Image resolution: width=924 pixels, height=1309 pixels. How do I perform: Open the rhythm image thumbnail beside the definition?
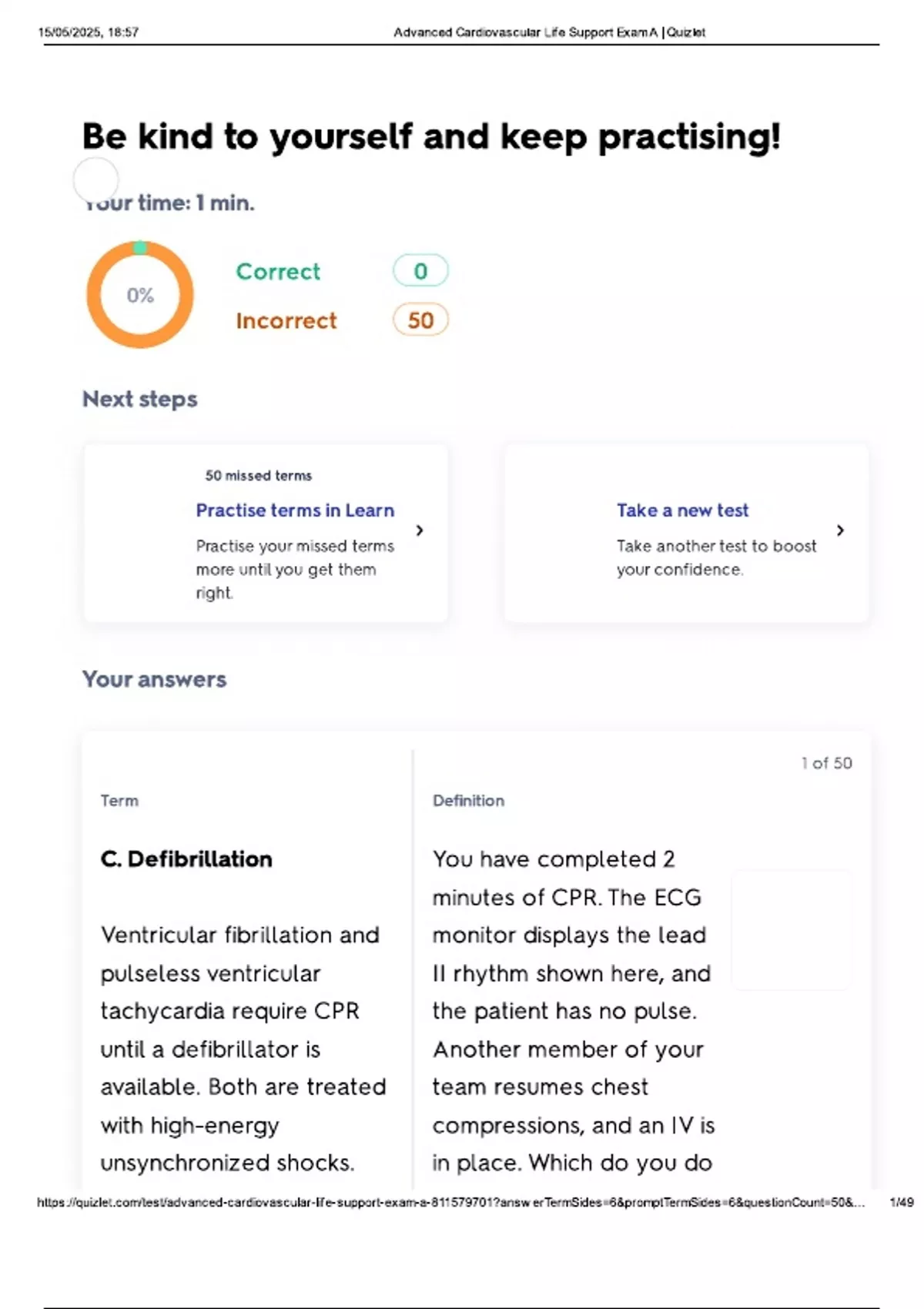pyautogui.click(x=792, y=930)
